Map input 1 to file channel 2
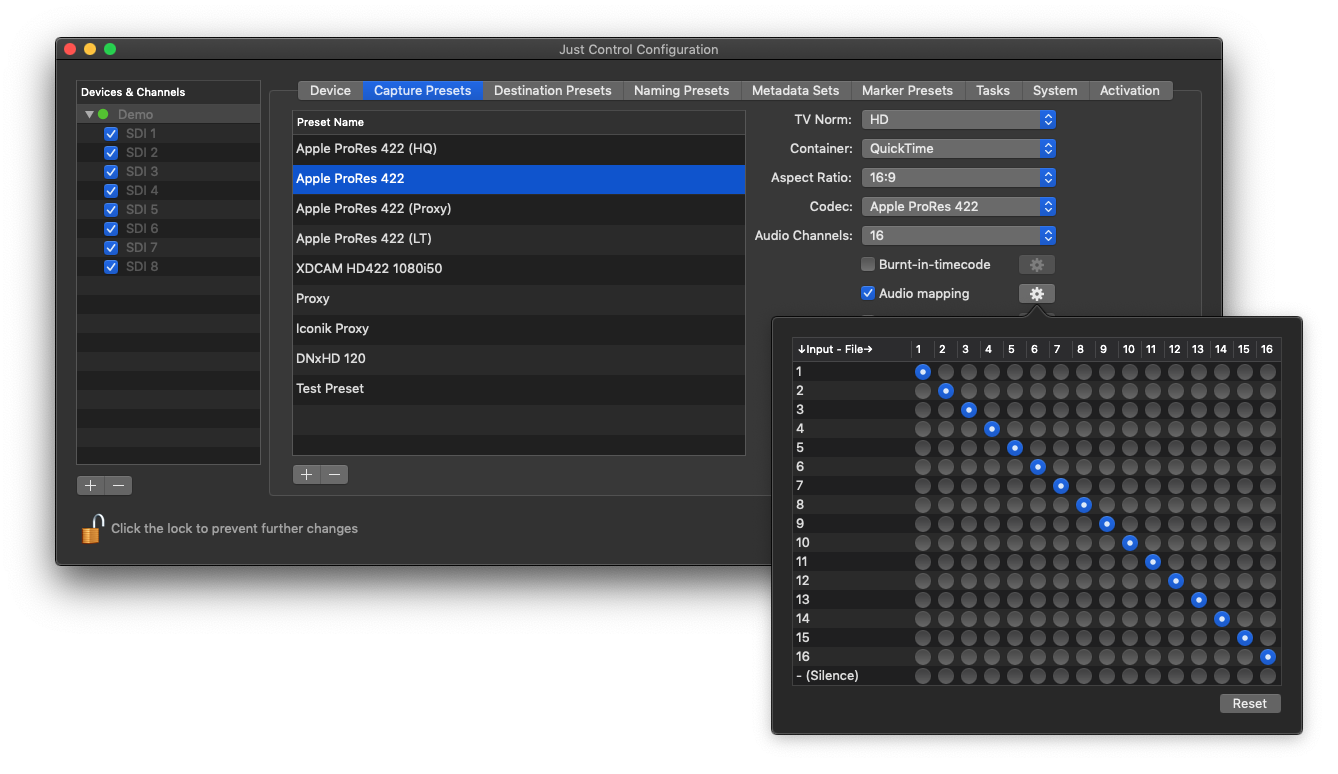 pyautogui.click(x=945, y=372)
